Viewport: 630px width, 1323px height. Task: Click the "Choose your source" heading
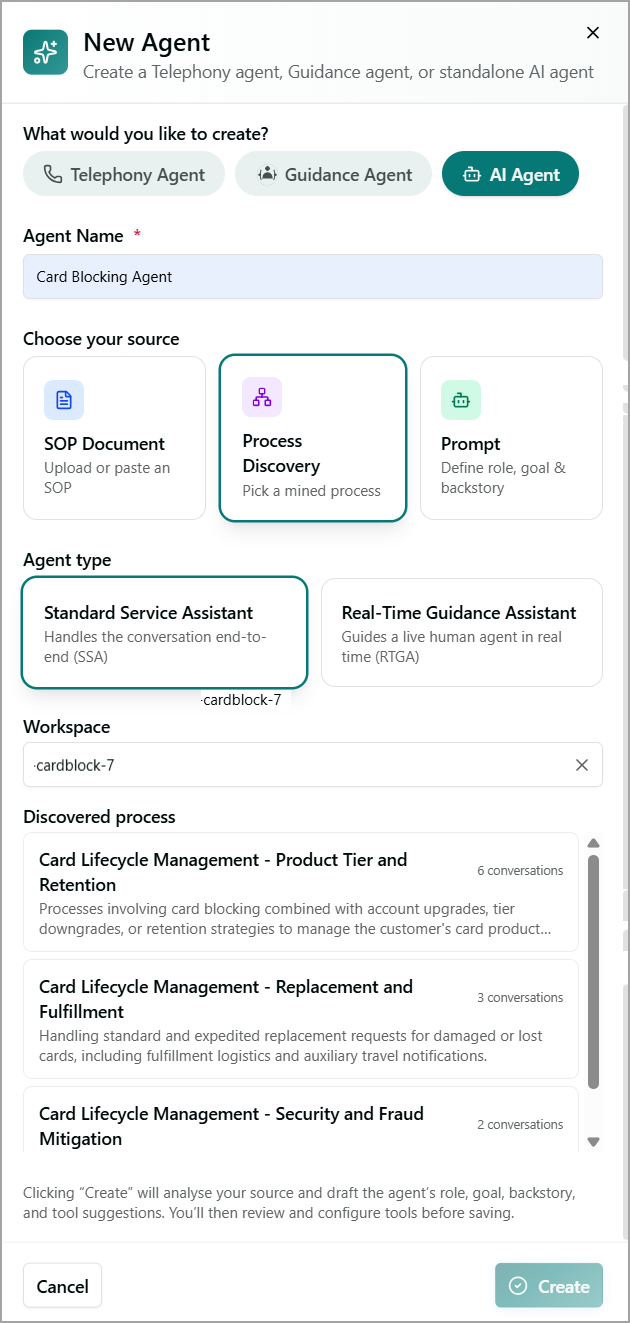[101, 339]
